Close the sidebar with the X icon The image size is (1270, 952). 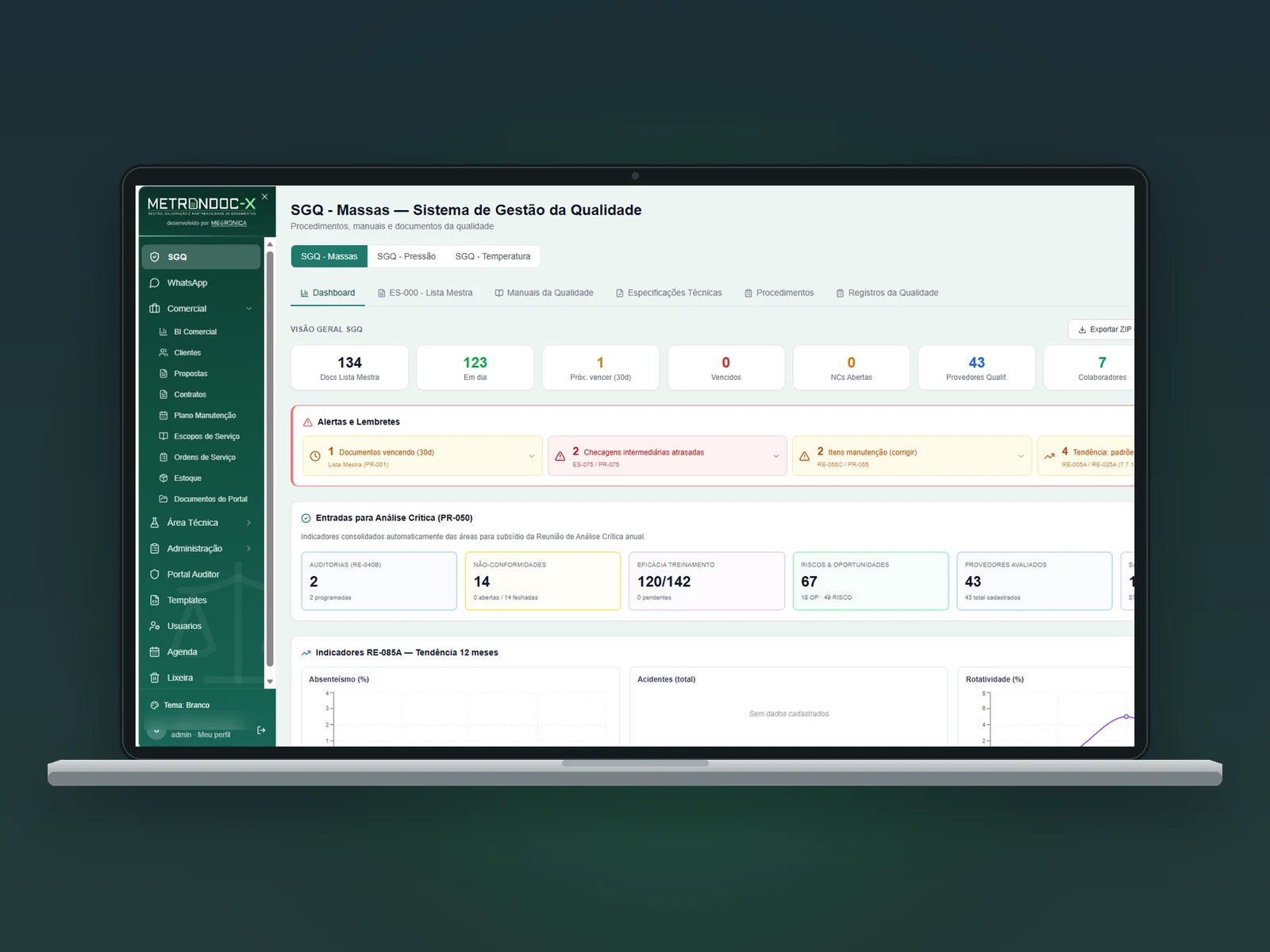coord(265,197)
